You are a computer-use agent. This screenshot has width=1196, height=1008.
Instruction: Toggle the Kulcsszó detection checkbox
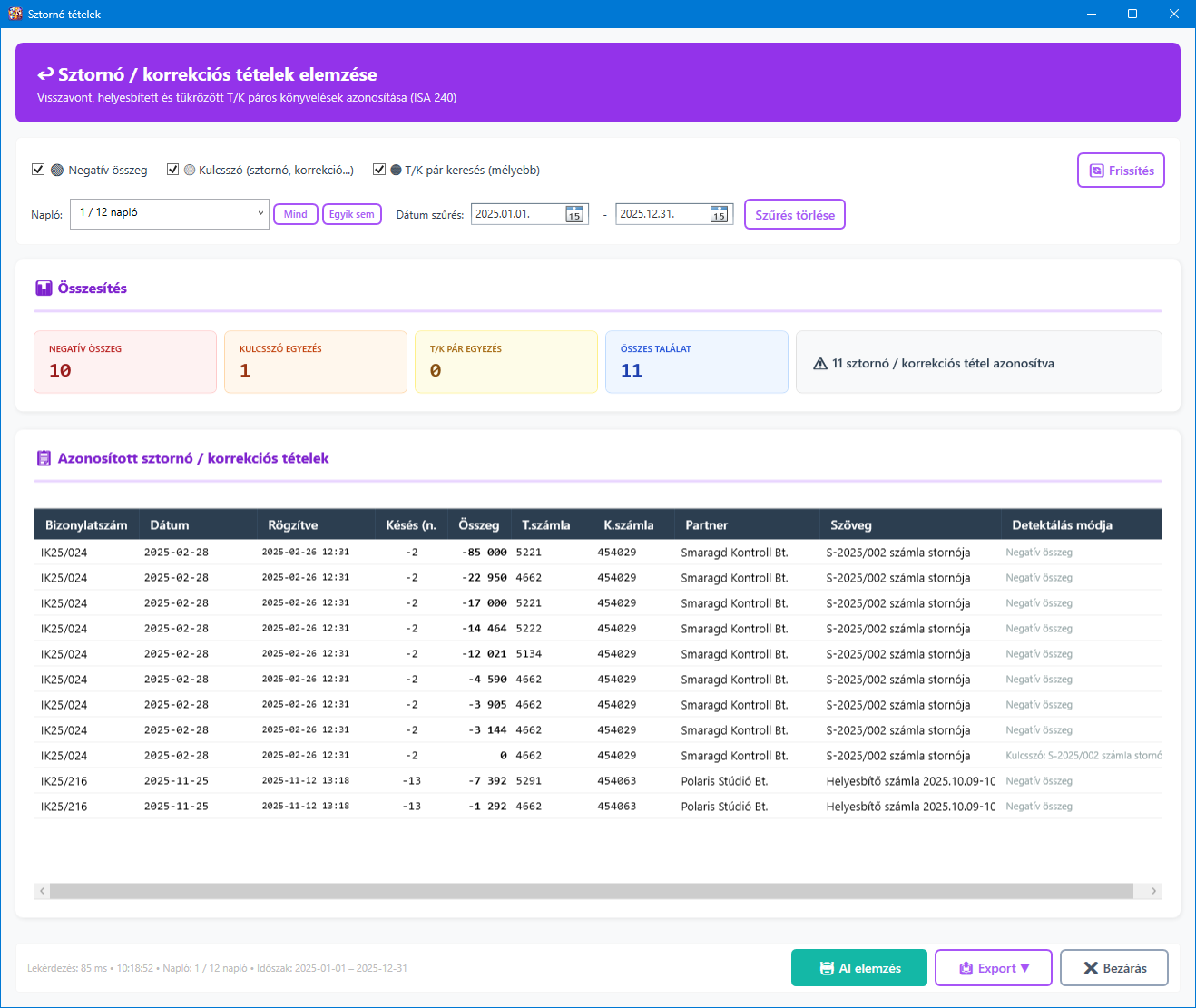point(172,170)
